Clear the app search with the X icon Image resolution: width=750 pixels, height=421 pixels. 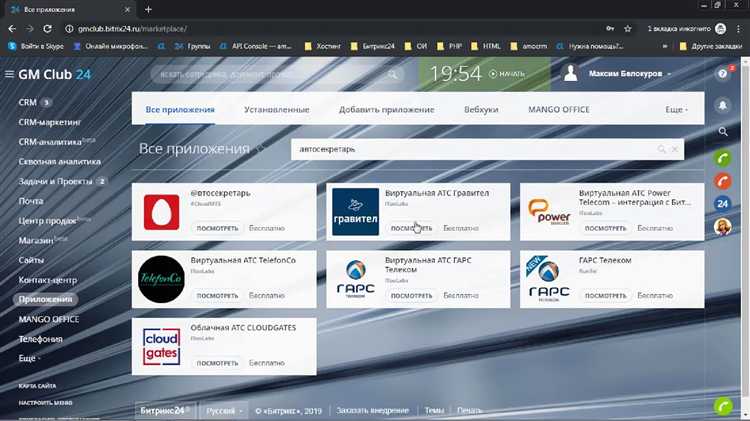pos(674,149)
